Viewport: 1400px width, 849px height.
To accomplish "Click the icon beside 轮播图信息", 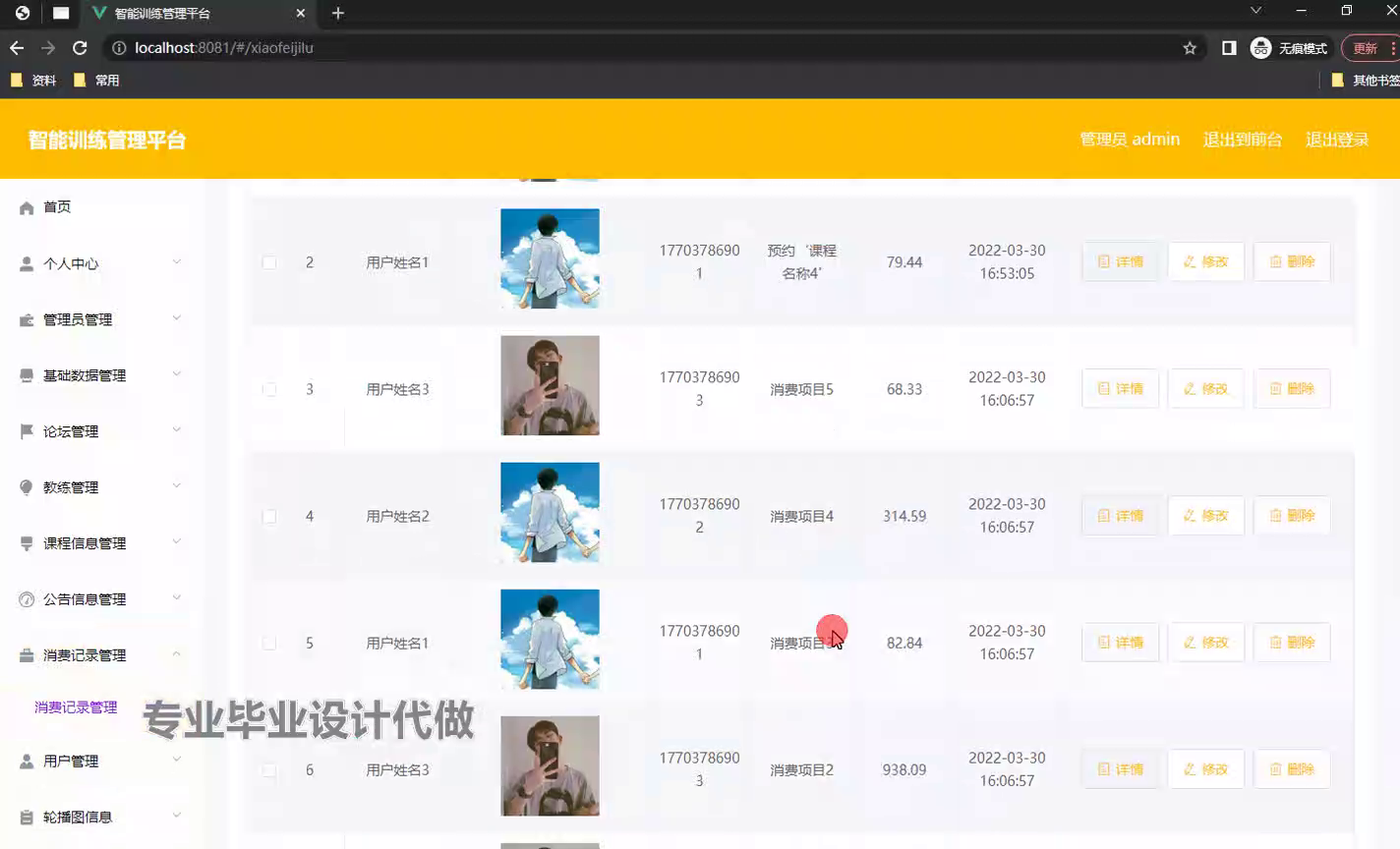I will tap(27, 818).
